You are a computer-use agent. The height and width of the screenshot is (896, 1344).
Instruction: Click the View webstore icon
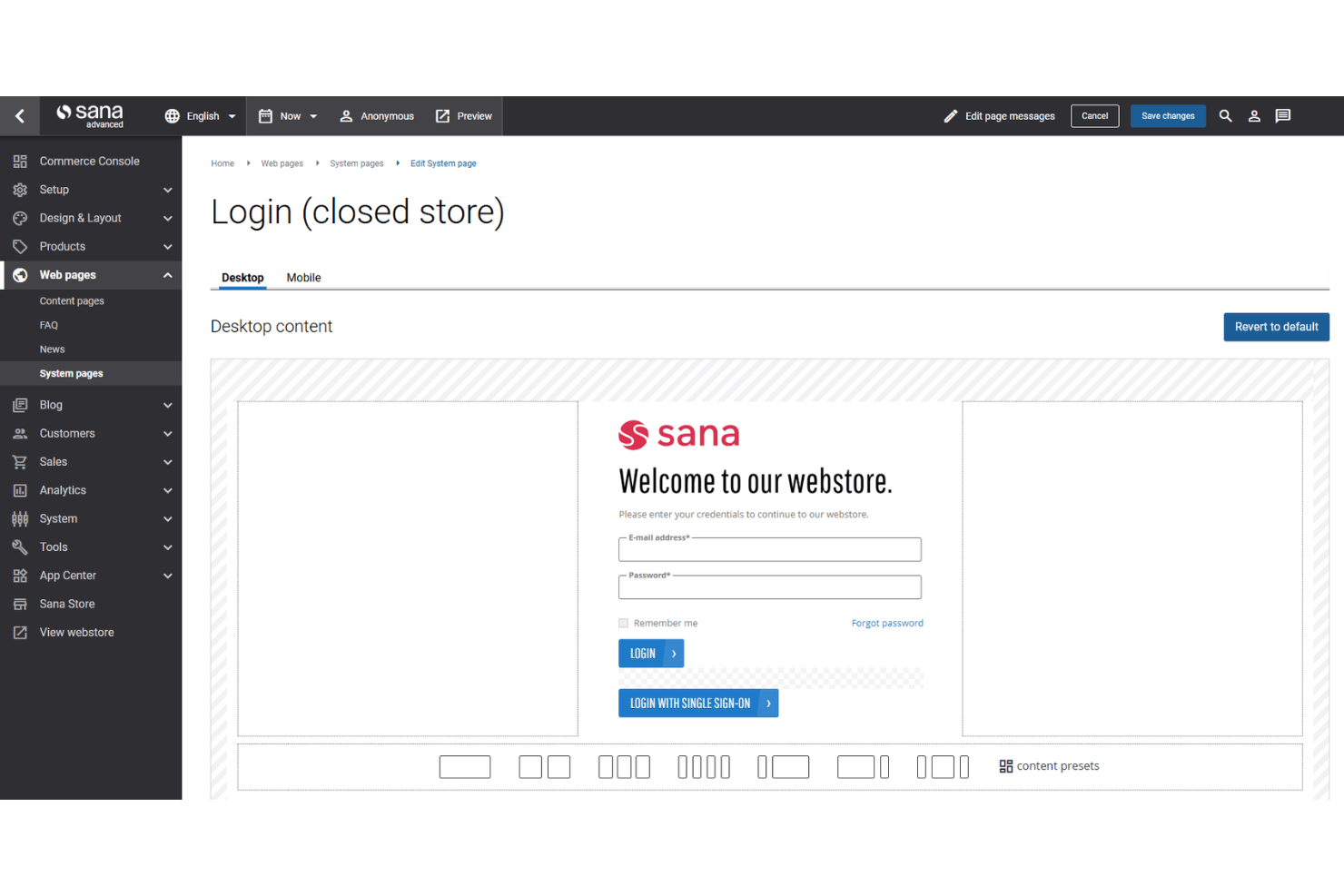tap(20, 633)
